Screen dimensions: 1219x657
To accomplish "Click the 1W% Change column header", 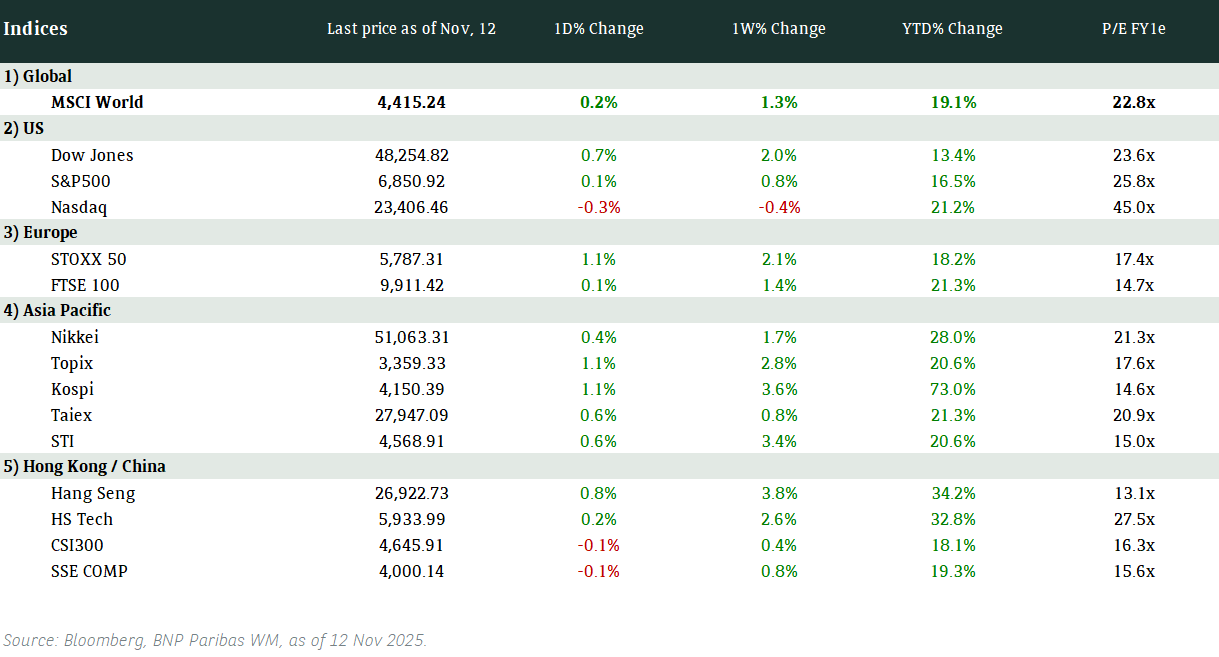I will [x=779, y=29].
